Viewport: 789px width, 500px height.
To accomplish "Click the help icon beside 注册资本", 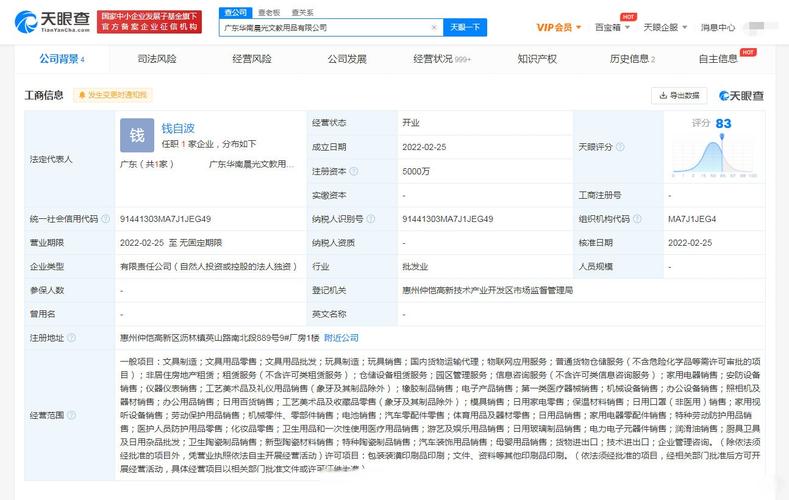I will [x=354, y=171].
